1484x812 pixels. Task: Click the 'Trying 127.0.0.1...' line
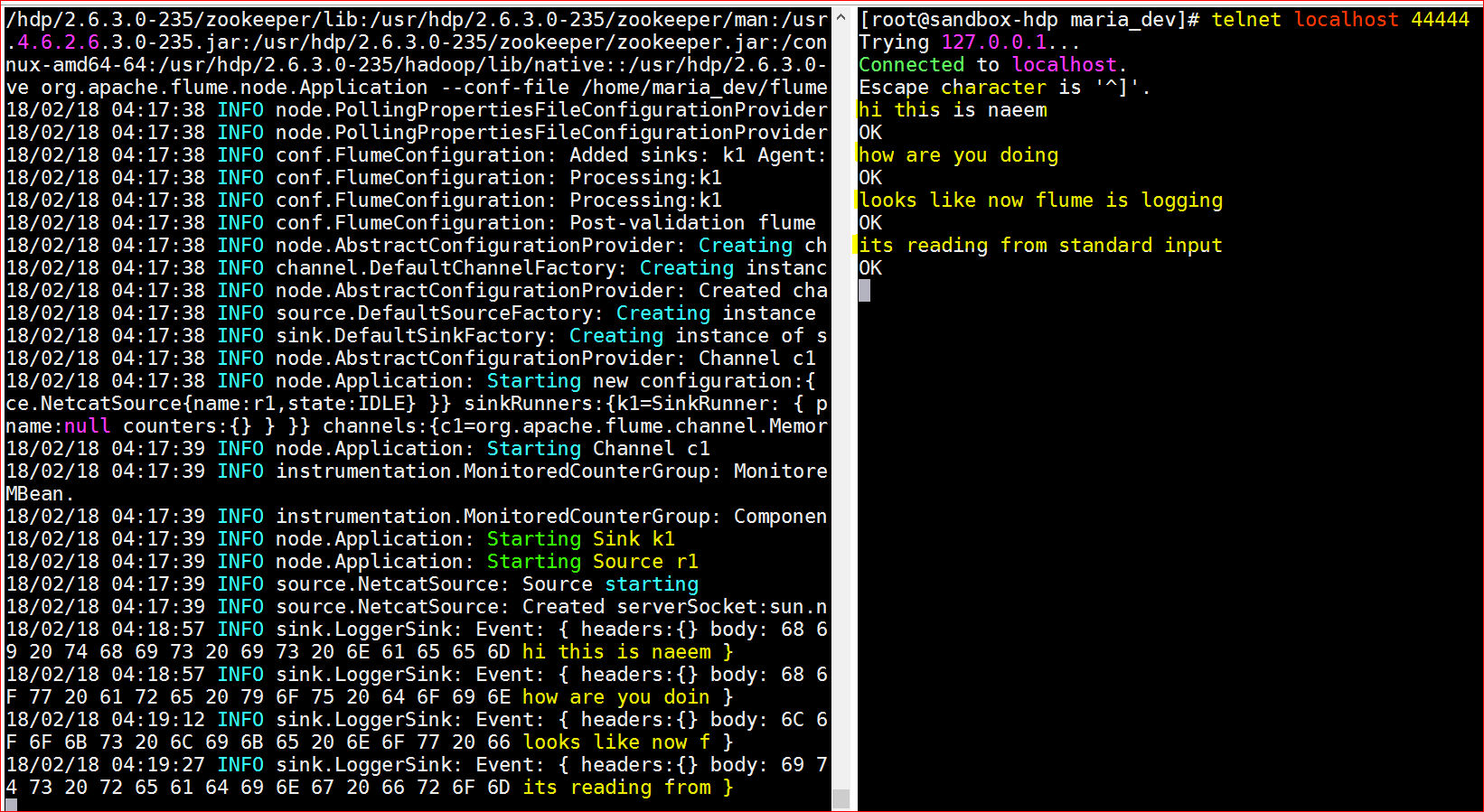pyautogui.click(x=969, y=42)
